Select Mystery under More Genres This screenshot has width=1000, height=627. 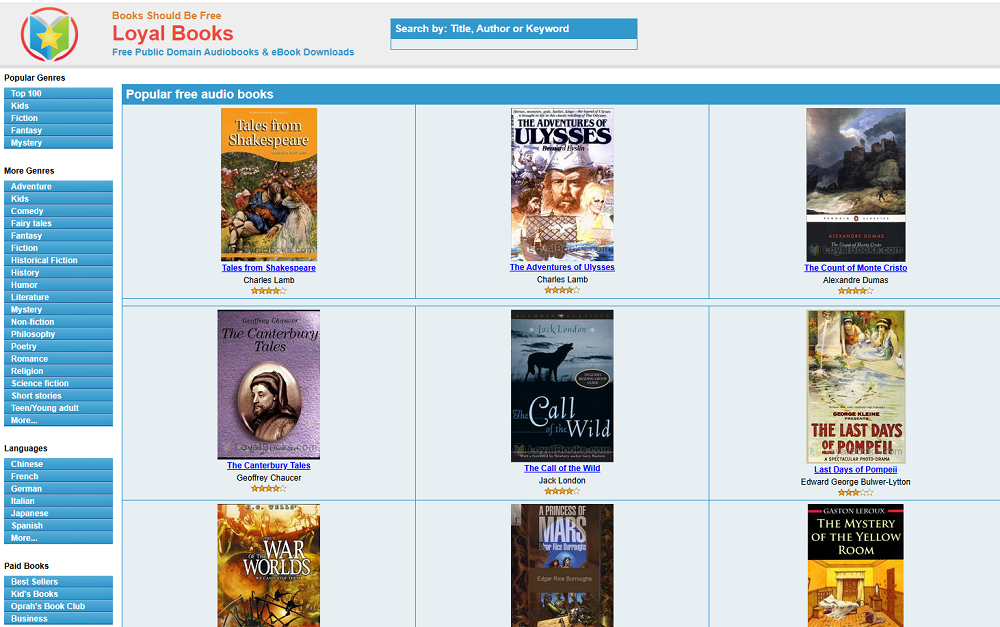pyautogui.click(x=58, y=309)
